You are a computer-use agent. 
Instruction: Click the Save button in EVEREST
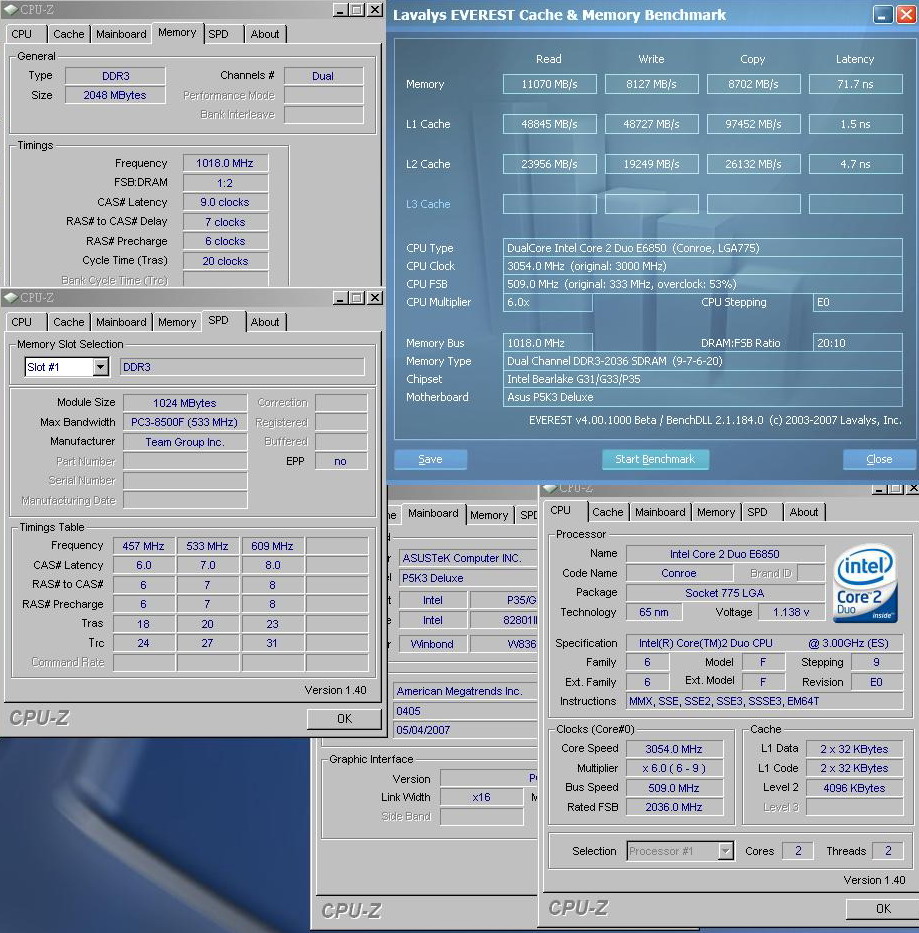pyautogui.click(x=430, y=459)
